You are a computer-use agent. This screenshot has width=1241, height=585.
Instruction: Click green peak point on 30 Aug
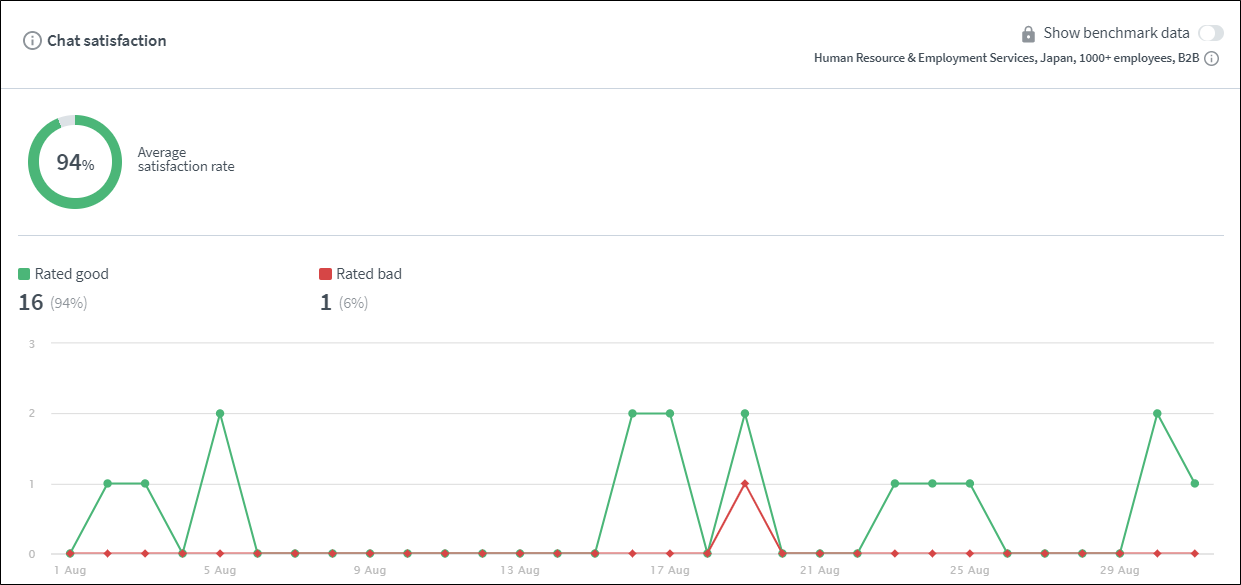pos(1157,413)
